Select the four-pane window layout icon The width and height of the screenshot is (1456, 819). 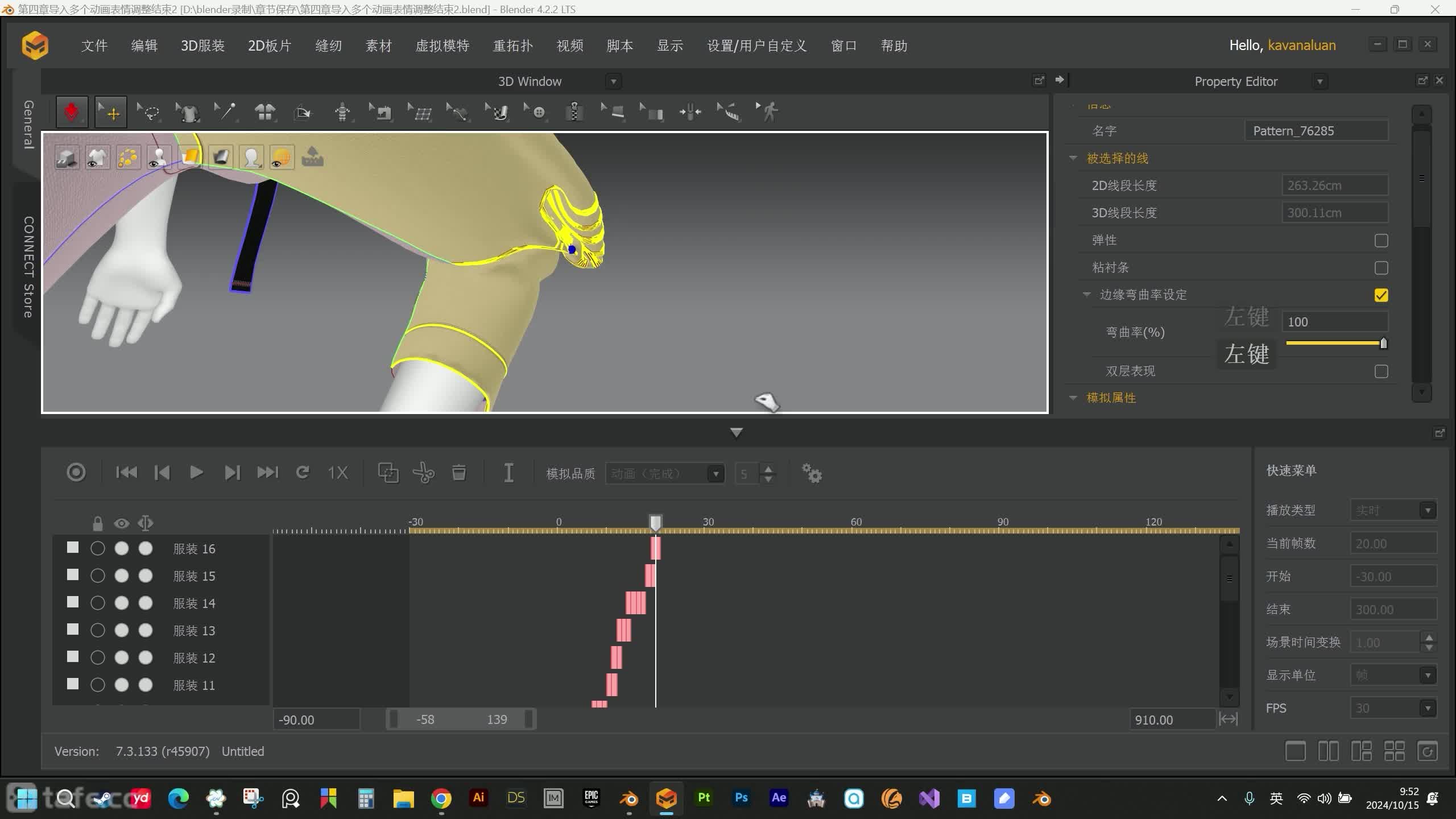click(1394, 751)
